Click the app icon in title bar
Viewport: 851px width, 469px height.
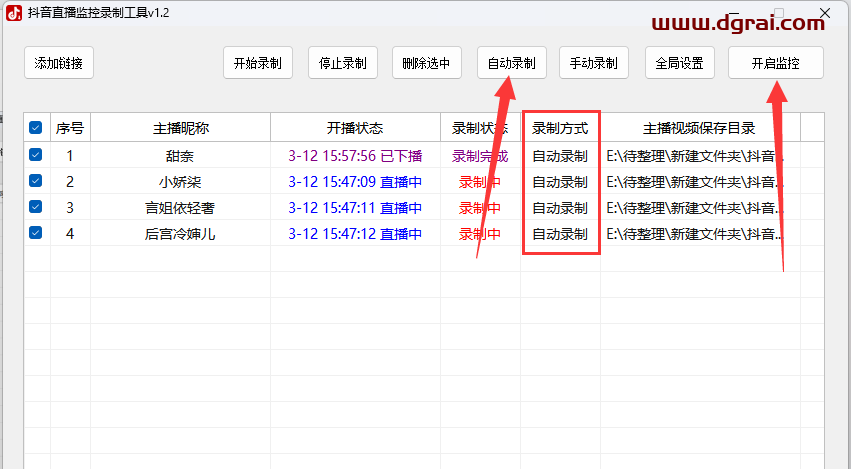[x=14, y=13]
